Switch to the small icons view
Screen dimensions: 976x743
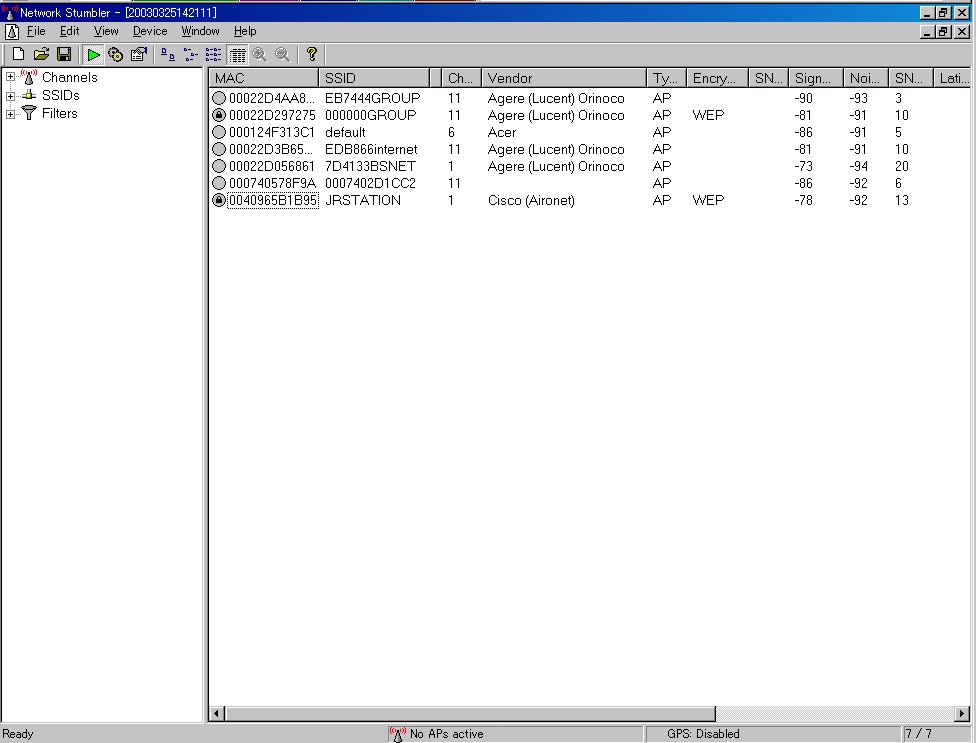[x=191, y=55]
